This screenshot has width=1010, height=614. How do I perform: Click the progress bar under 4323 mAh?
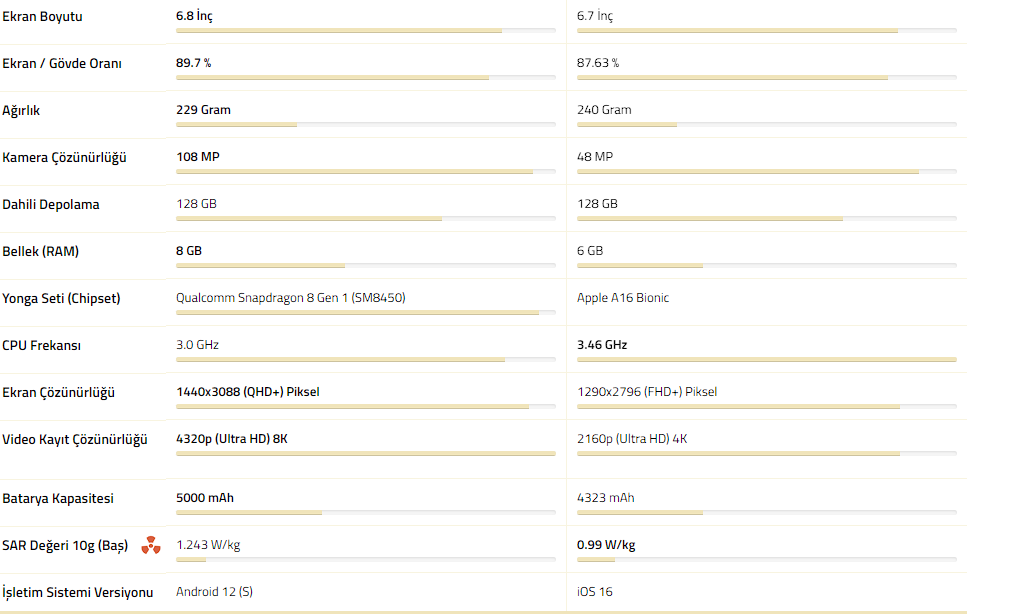(x=766, y=513)
